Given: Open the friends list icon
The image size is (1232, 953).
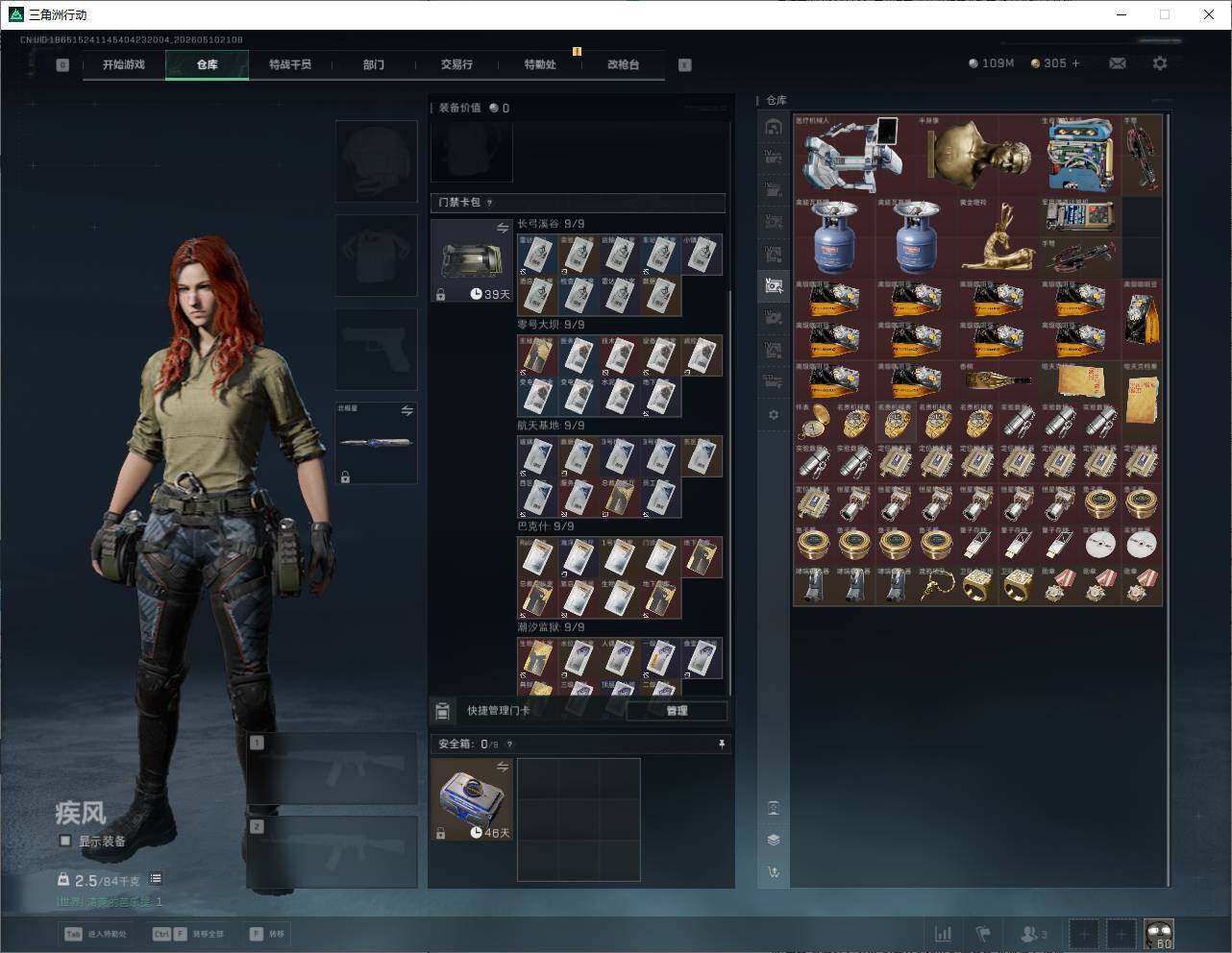Looking at the screenshot, I should 1033,934.
